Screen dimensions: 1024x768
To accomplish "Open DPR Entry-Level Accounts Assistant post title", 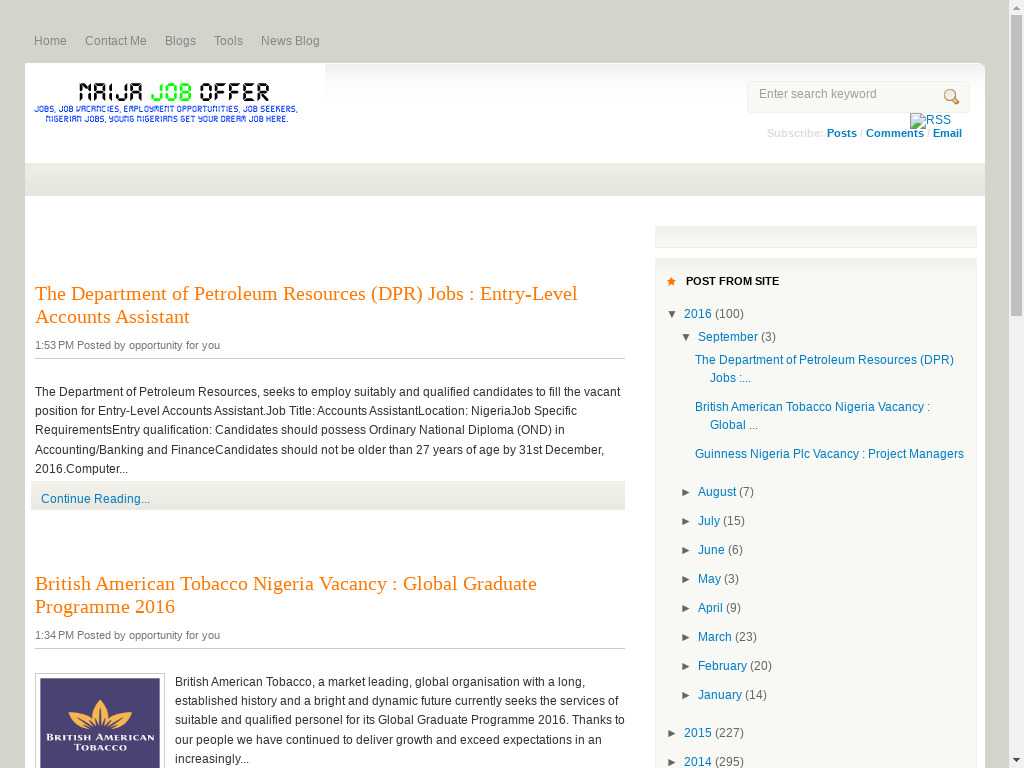I will (x=306, y=305).
